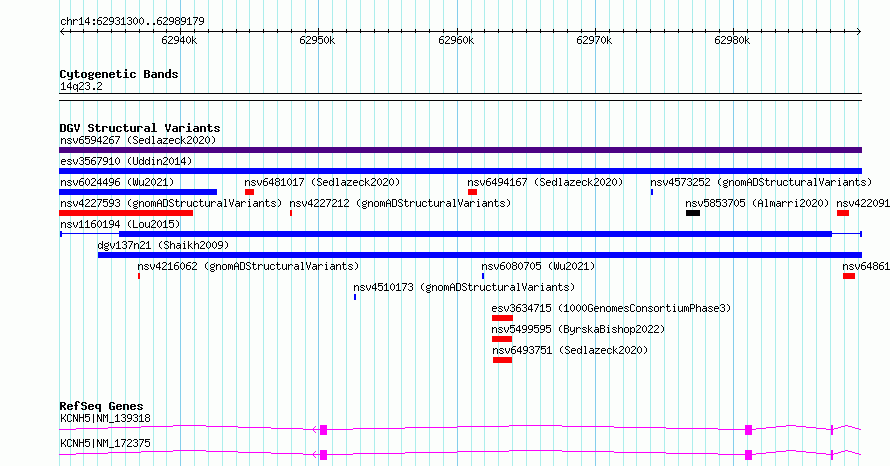Click the nsv64861 truncated variant label
Image resolution: width=890 pixels, height=466 pixels.
[866, 266]
